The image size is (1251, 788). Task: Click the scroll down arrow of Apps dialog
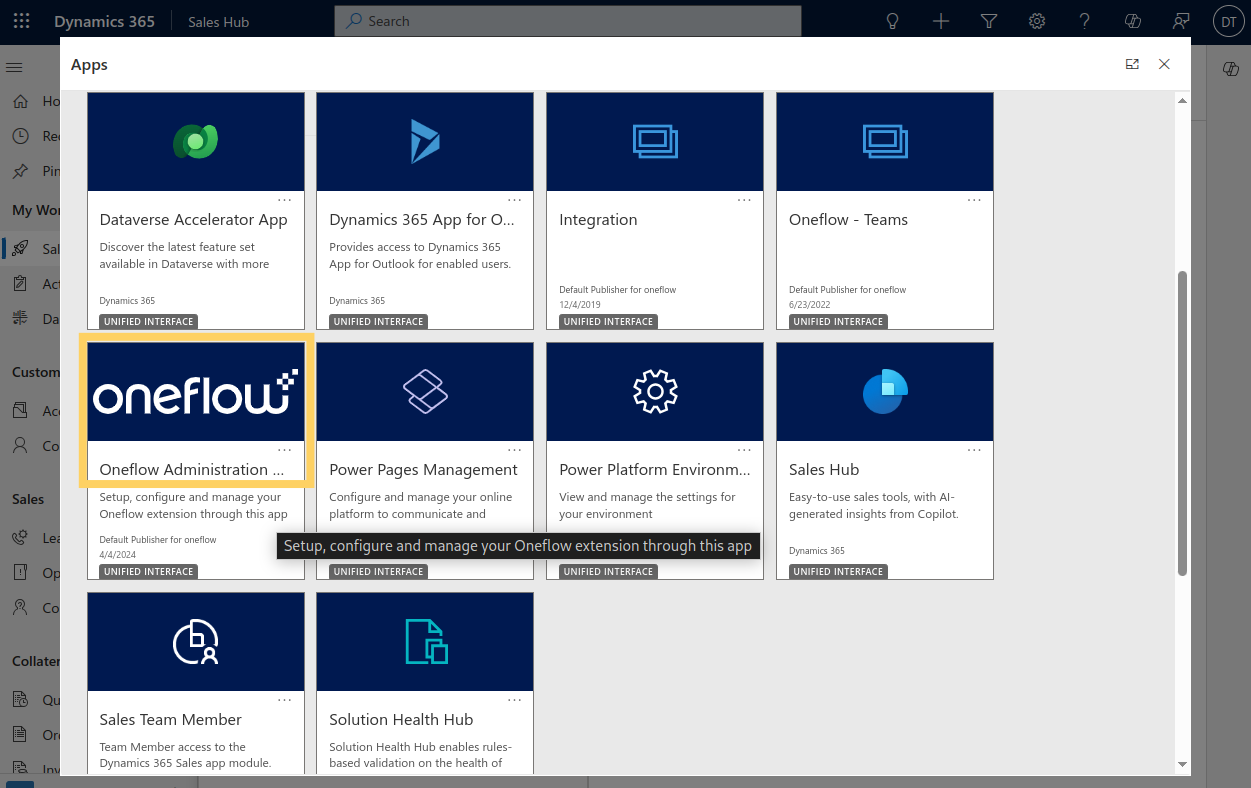1182,764
